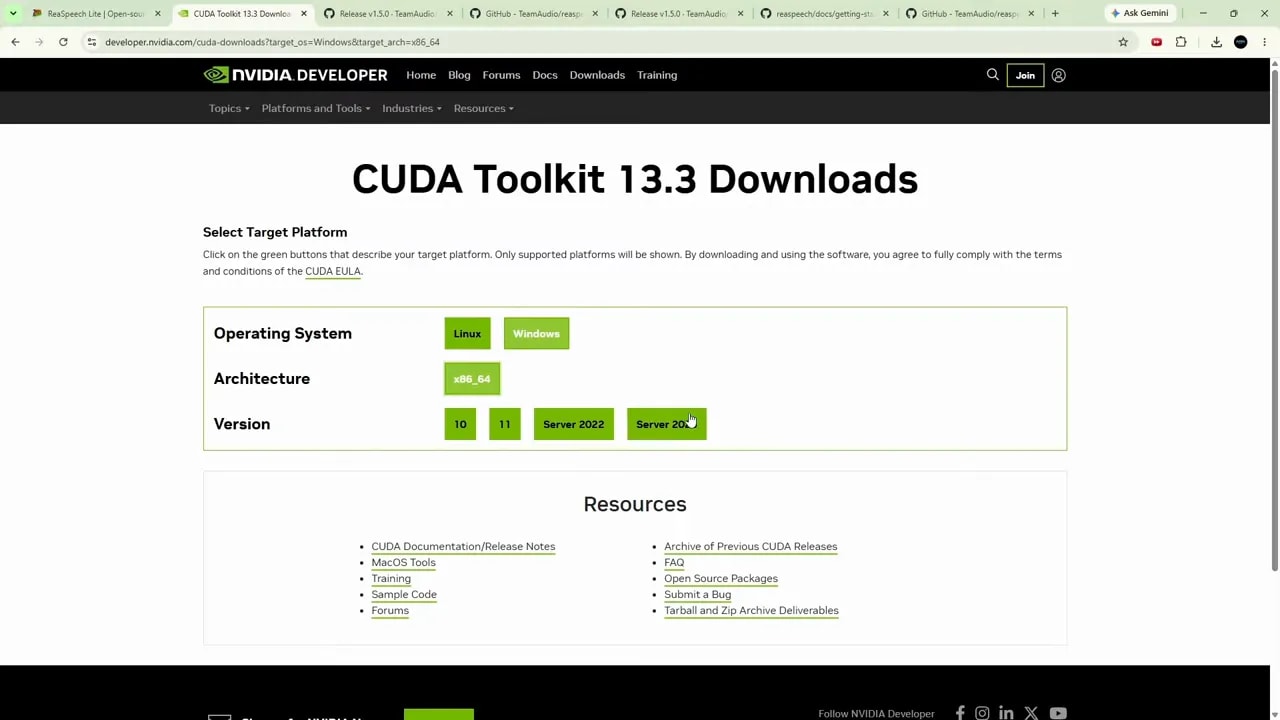Image resolution: width=1280 pixels, height=720 pixels.
Task: Select x86_64 architecture
Action: [472, 379]
